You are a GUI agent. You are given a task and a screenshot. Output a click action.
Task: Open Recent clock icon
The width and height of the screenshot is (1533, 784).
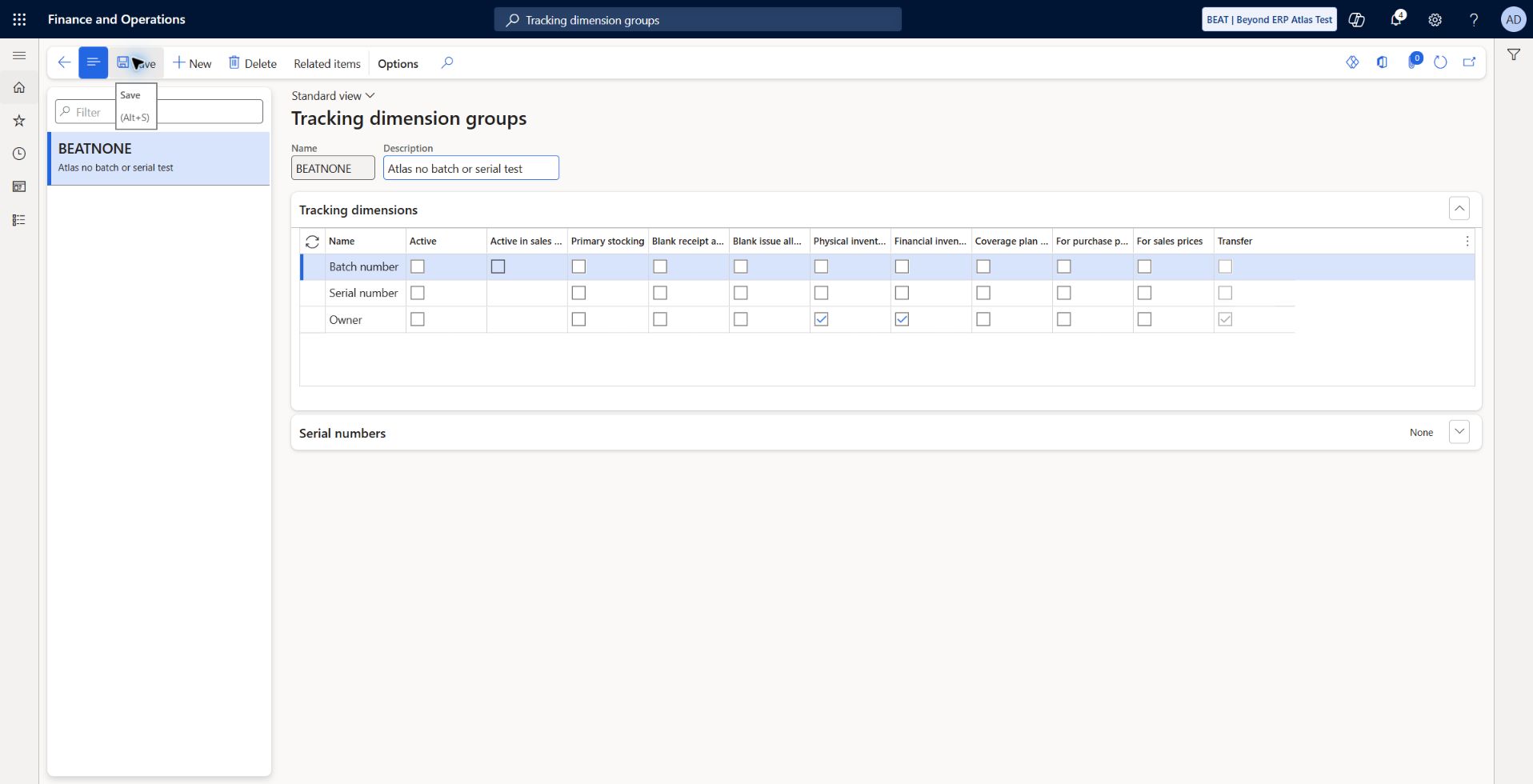pos(19,154)
